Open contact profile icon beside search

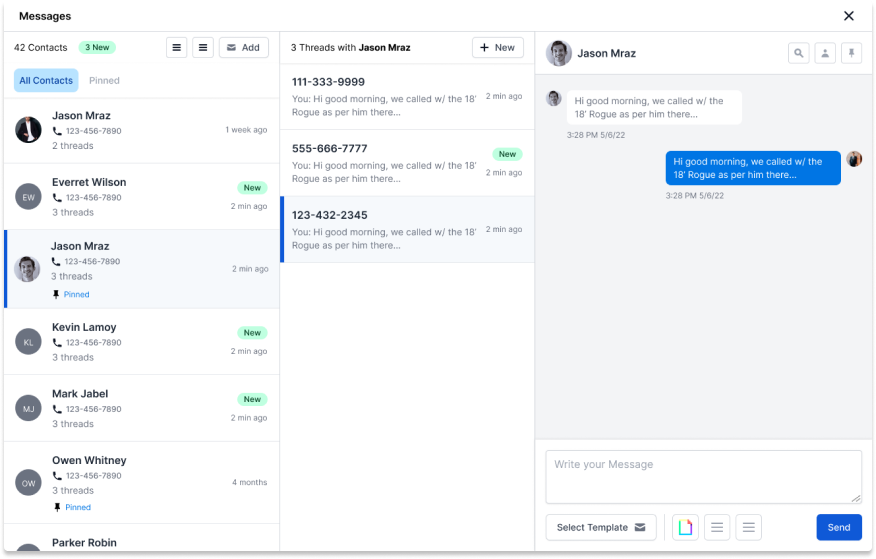coord(825,53)
